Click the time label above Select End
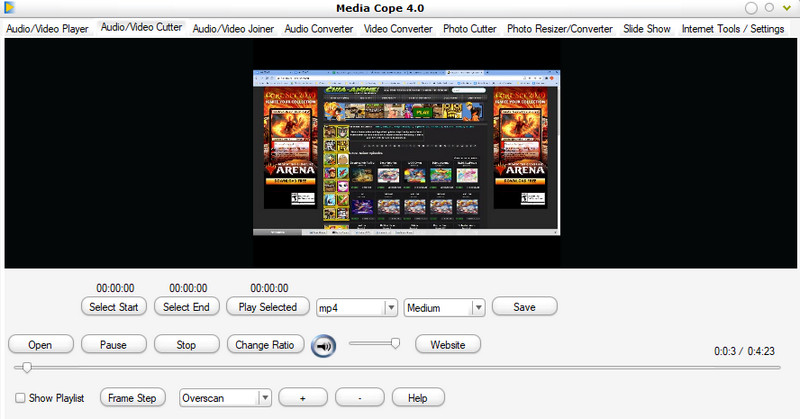 [x=188, y=288]
